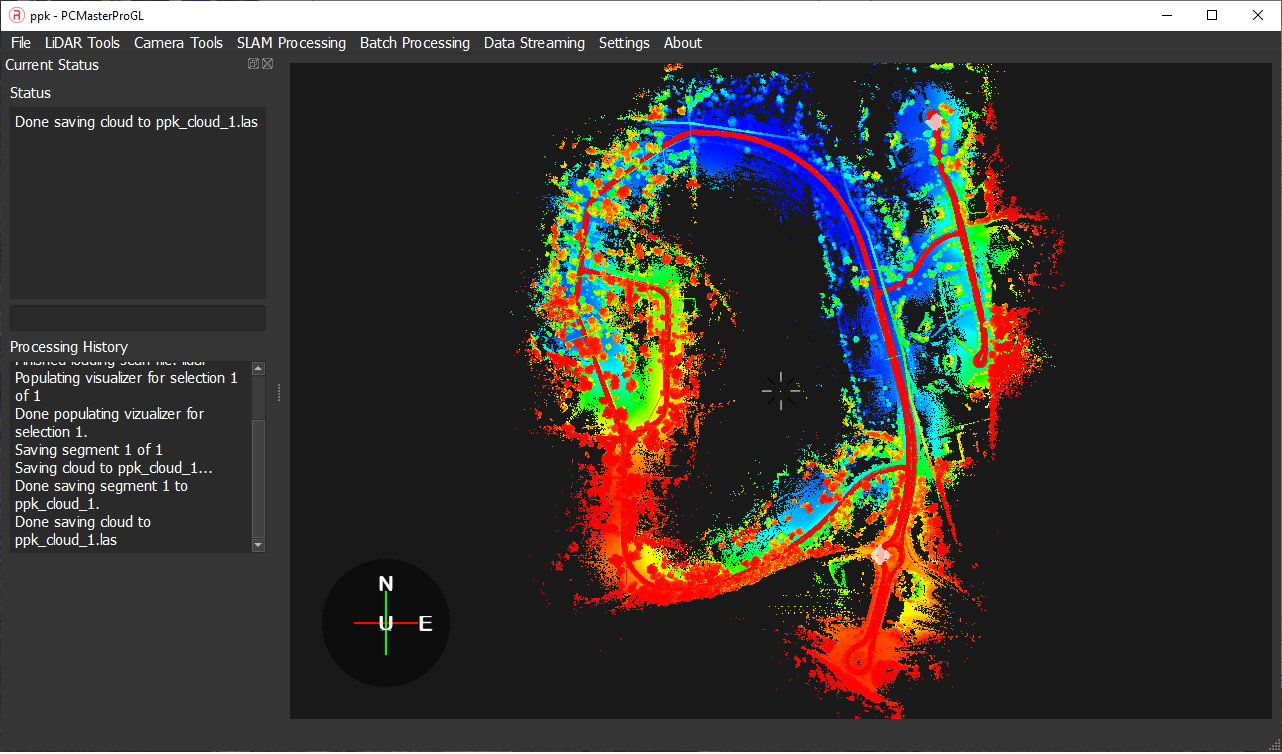
Task: Click the Processing History scroll-up arrow
Action: tap(257, 366)
